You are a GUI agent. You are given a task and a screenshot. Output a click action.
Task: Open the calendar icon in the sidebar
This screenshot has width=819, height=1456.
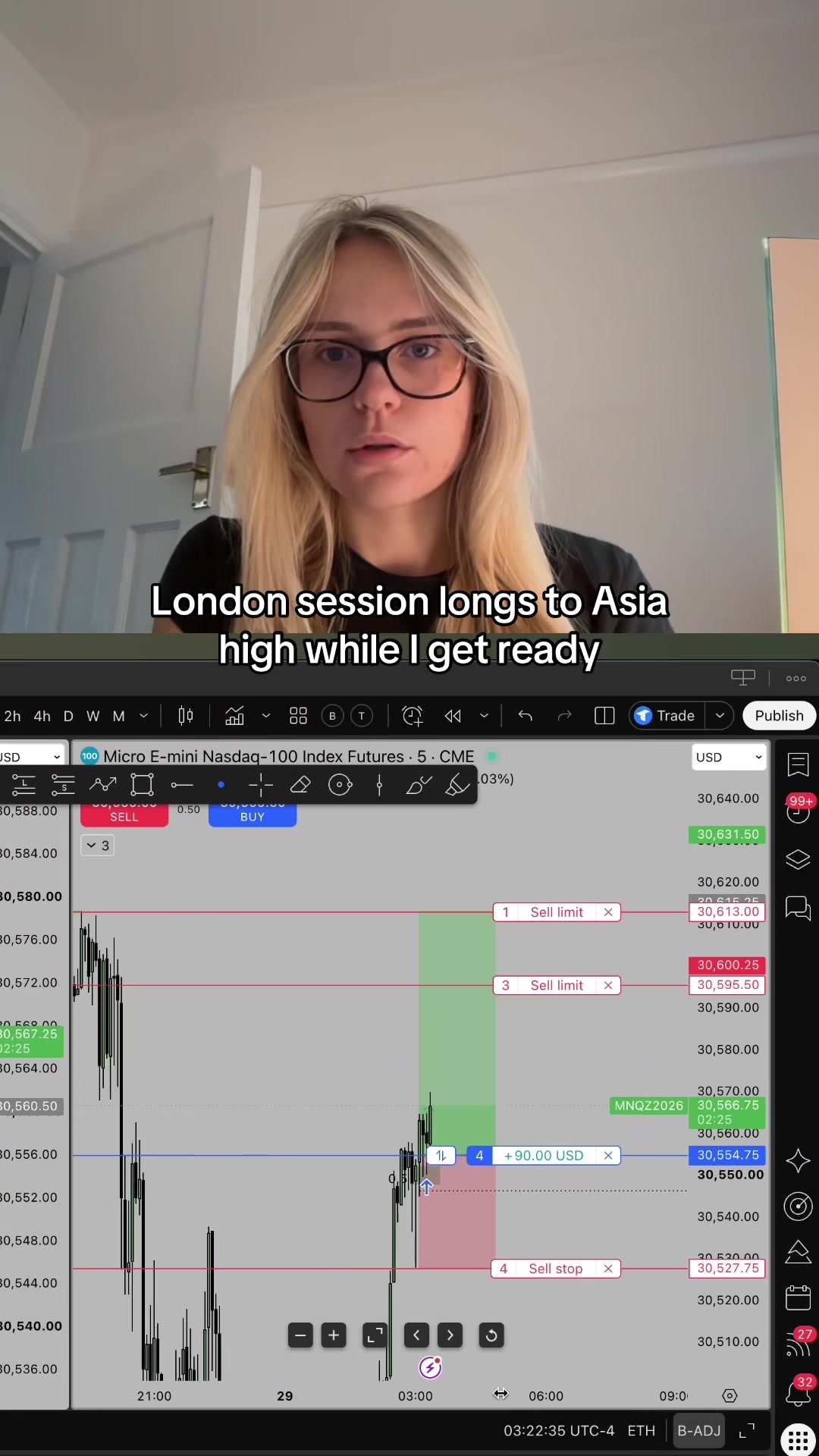(x=798, y=1298)
